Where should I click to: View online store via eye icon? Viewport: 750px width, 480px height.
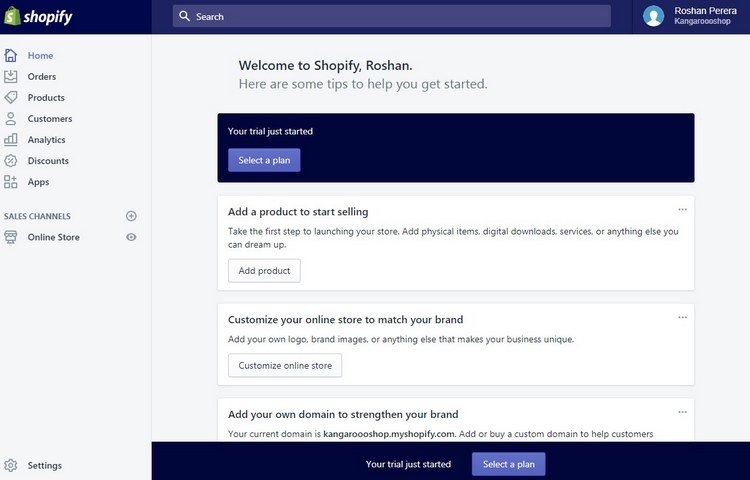click(131, 237)
